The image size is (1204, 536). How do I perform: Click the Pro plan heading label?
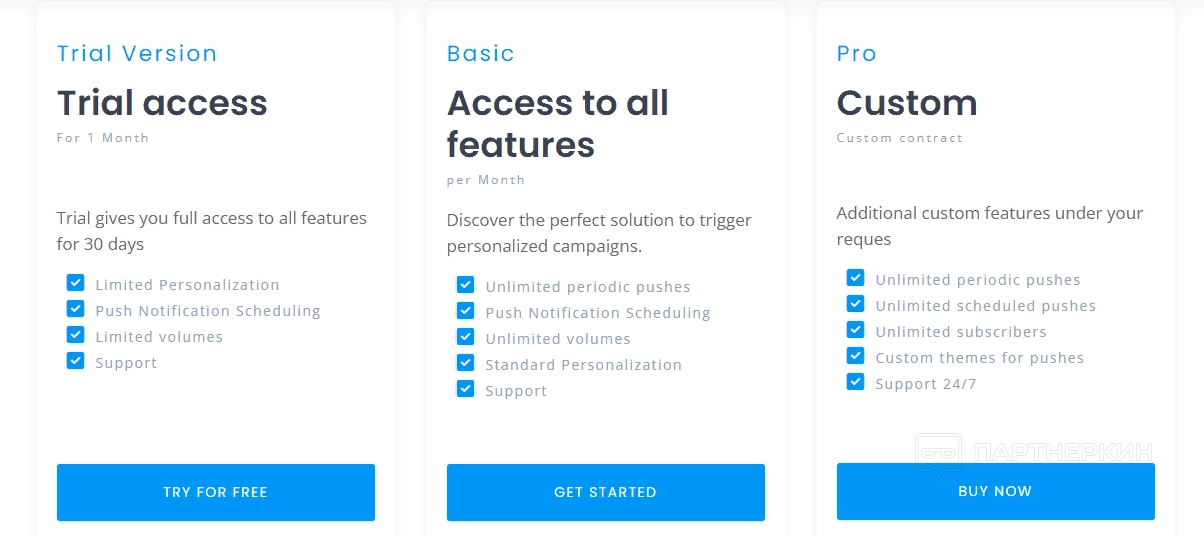[x=857, y=54]
